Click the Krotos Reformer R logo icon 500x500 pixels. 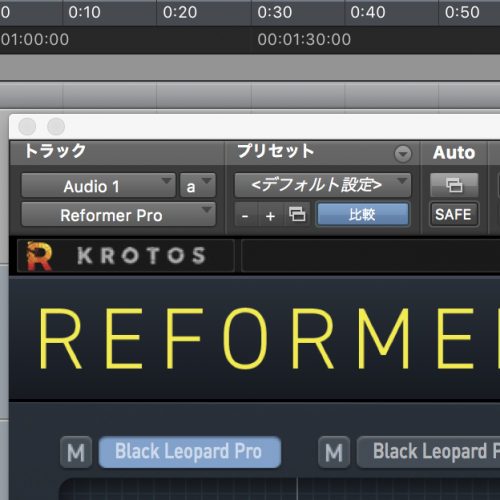[x=39, y=255]
